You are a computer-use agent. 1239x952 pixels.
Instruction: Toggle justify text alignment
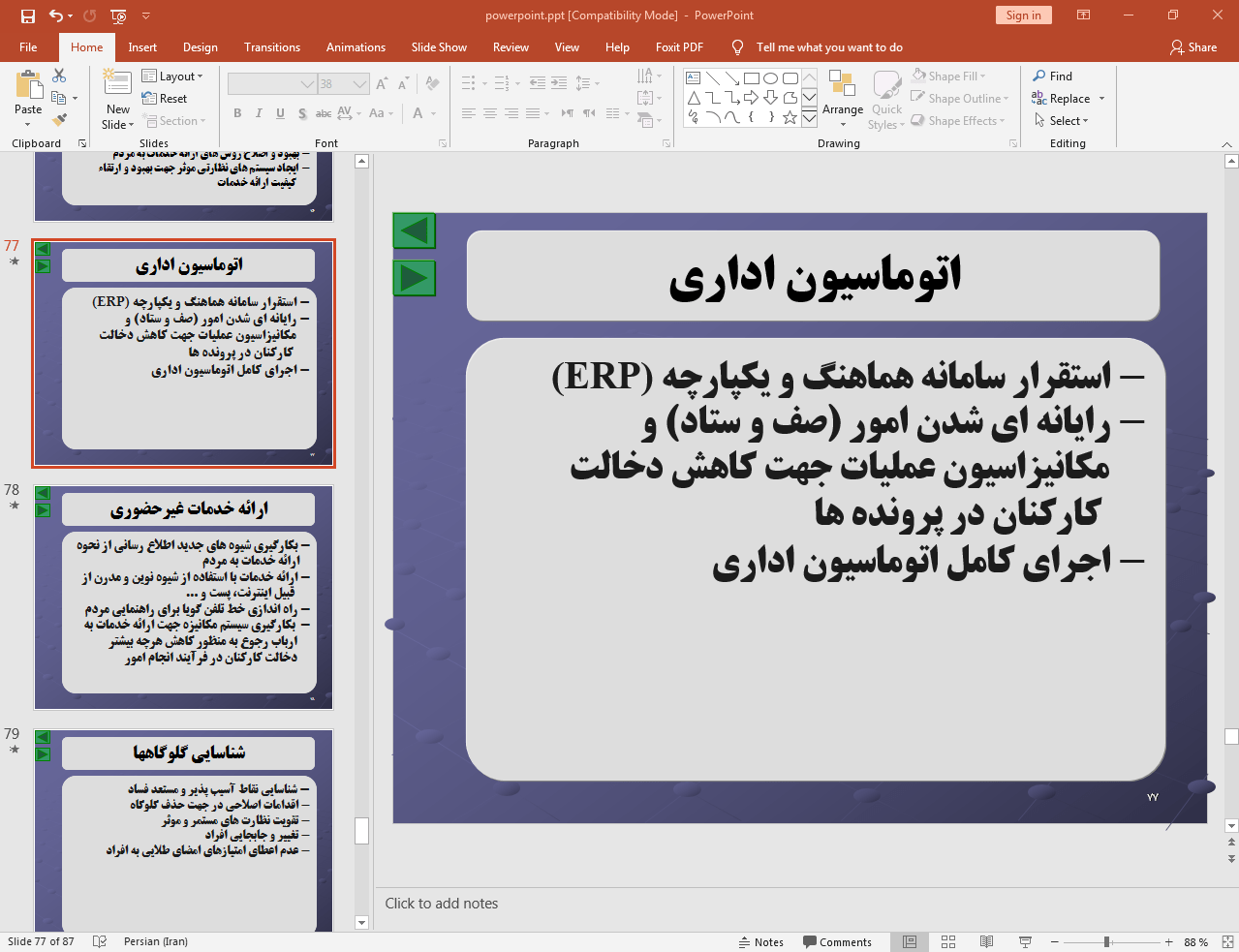point(534,113)
